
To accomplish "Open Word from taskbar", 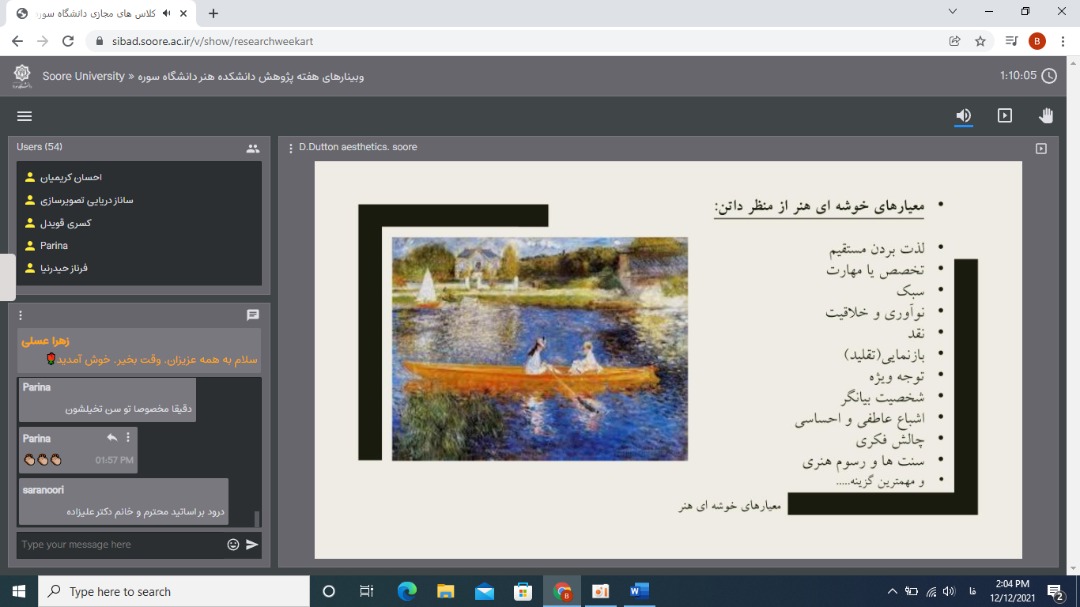I will click(x=639, y=591).
